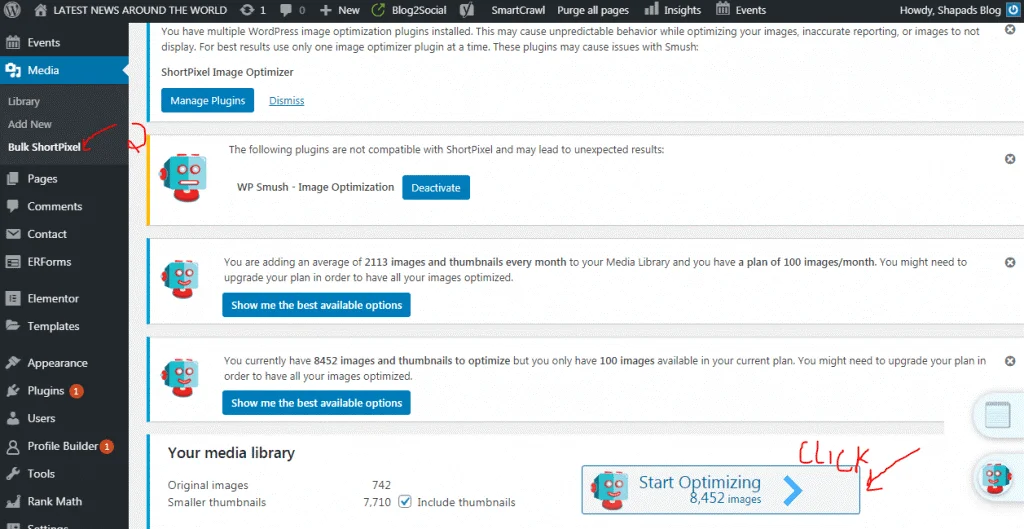Screen dimensions: 1024x529
Task: Click the Yoast SEO icon in admin bar
Action: [x=466, y=10]
